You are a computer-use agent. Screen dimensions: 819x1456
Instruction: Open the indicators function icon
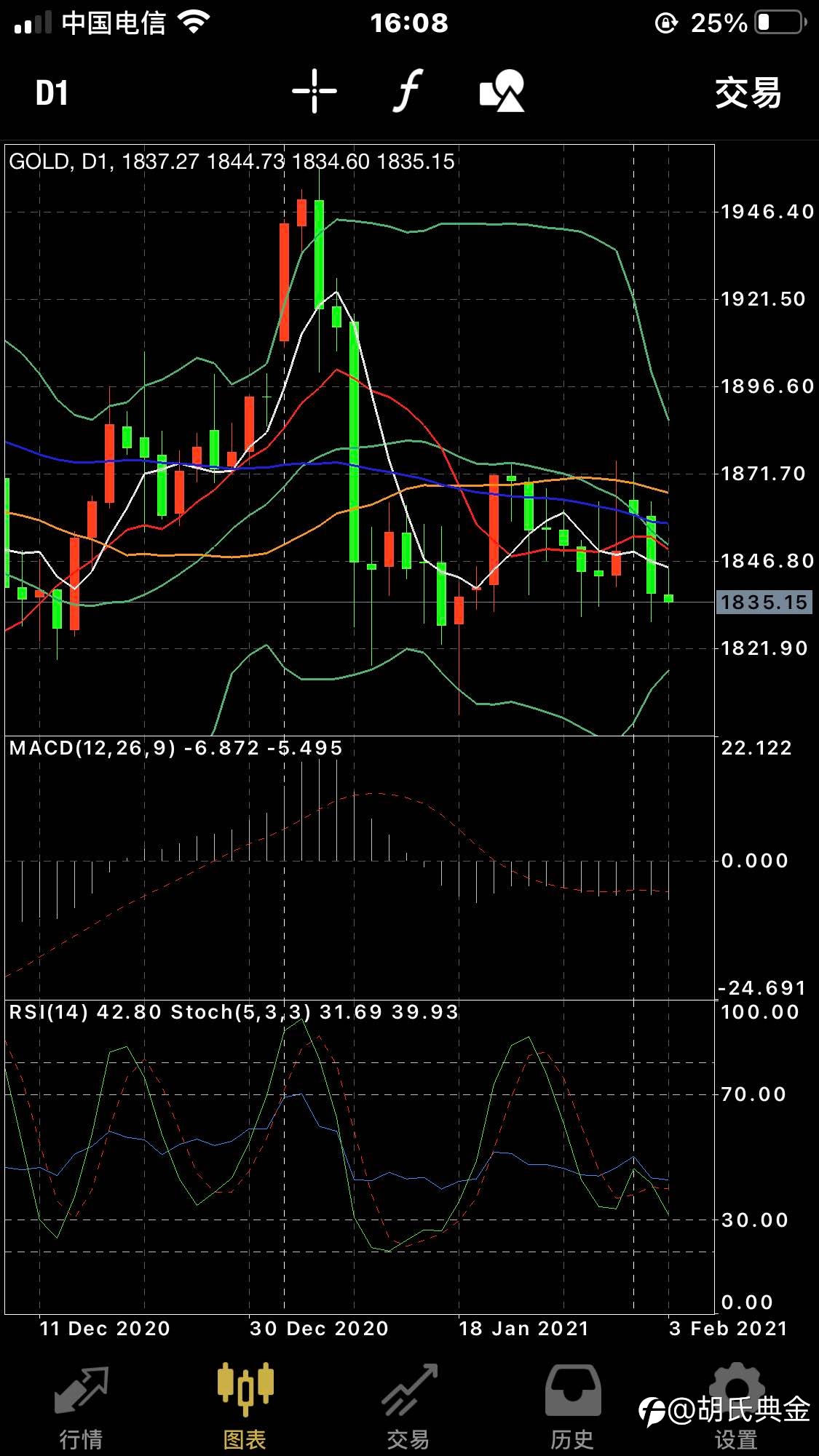[x=408, y=92]
